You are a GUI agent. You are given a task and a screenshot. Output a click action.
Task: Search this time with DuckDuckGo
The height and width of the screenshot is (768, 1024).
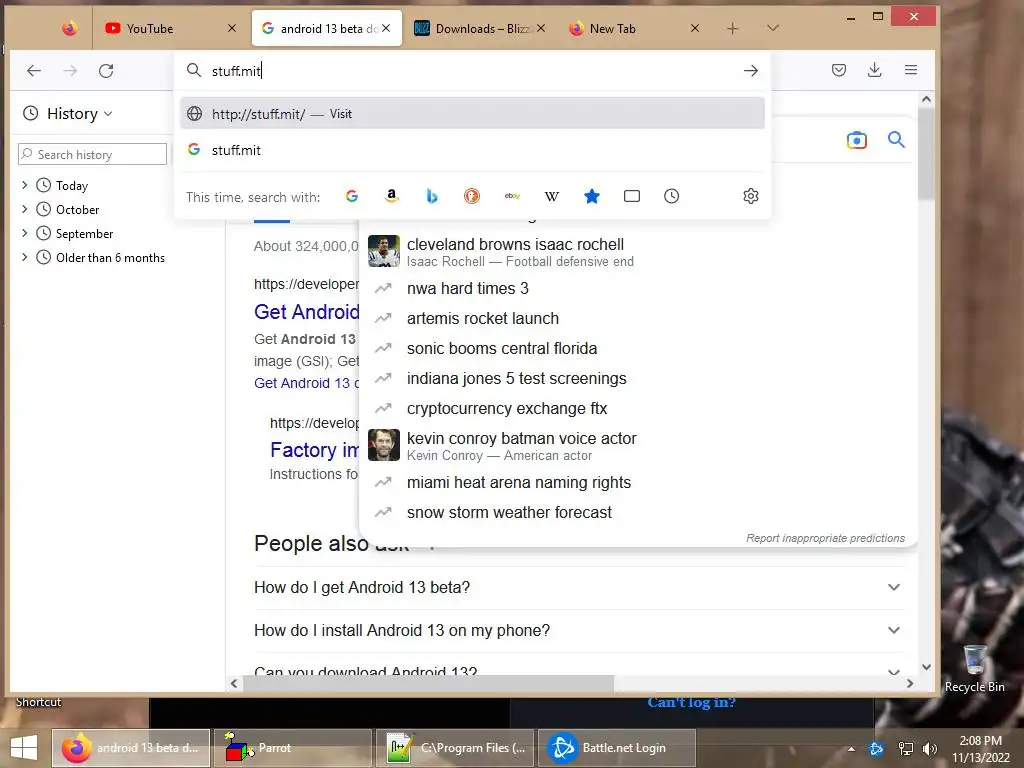(x=472, y=196)
